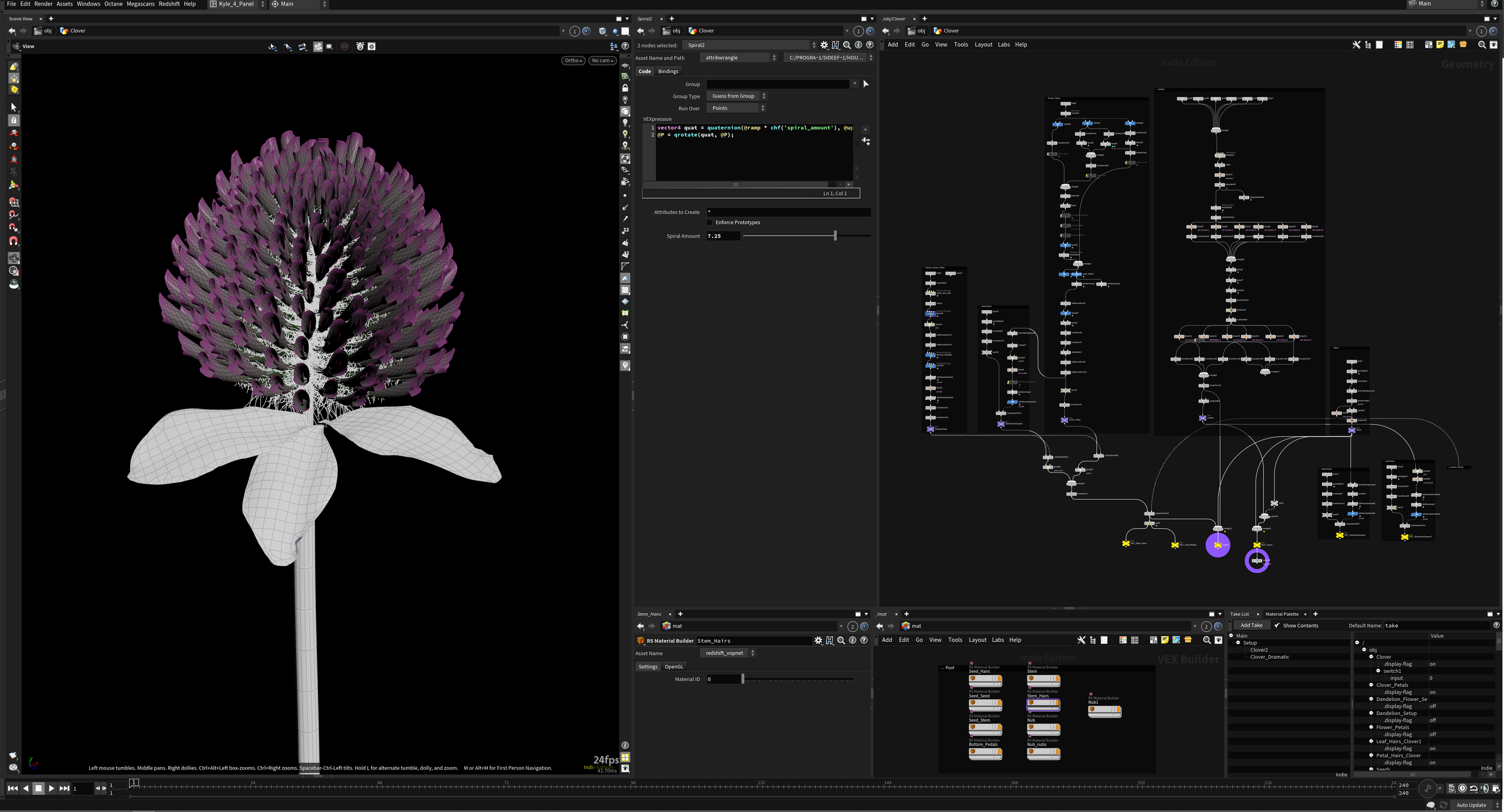Click the back arrow in Scene View path bar
Screen dimensions: 1504x812
tap(12, 31)
